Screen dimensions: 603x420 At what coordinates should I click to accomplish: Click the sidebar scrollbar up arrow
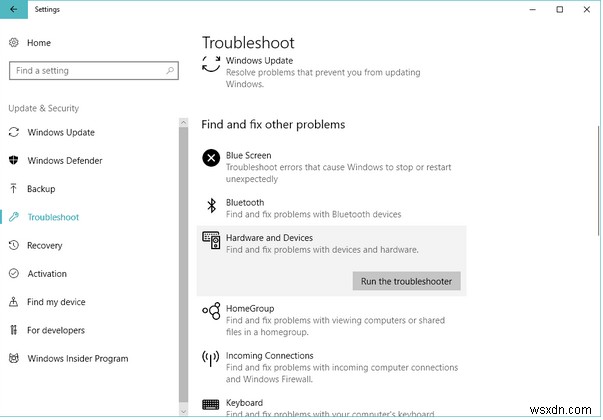(183, 122)
